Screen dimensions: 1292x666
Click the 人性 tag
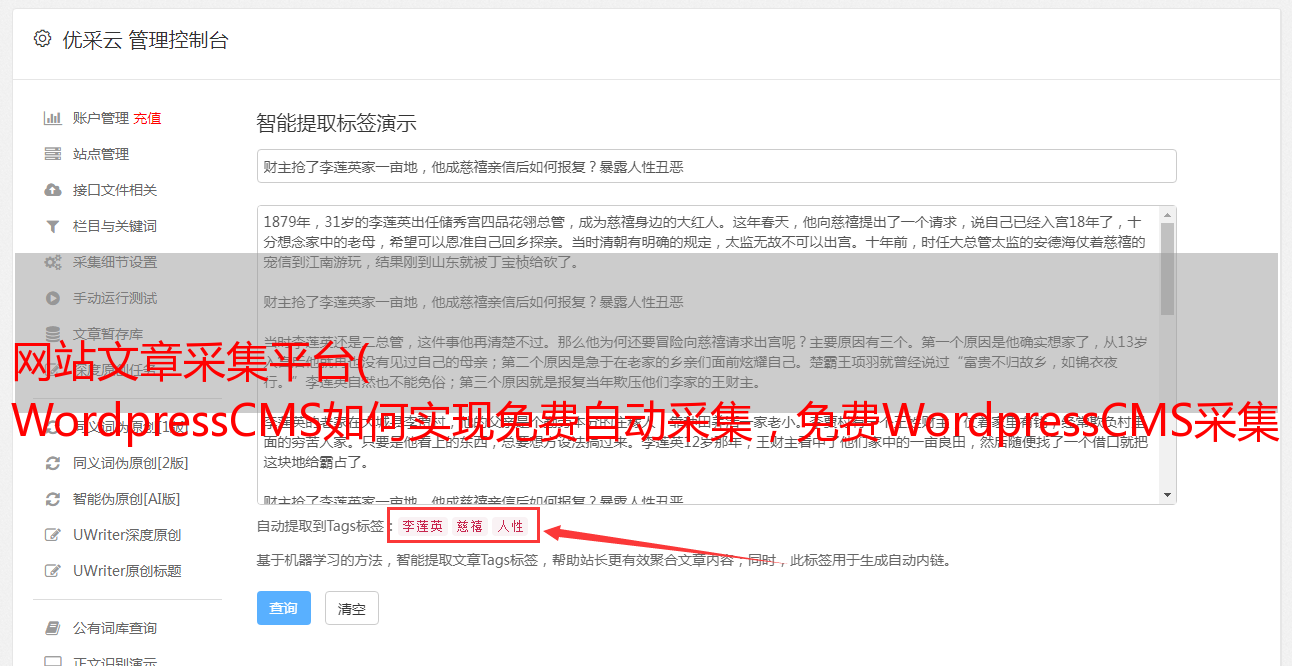pyautogui.click(x=510, y=526)
